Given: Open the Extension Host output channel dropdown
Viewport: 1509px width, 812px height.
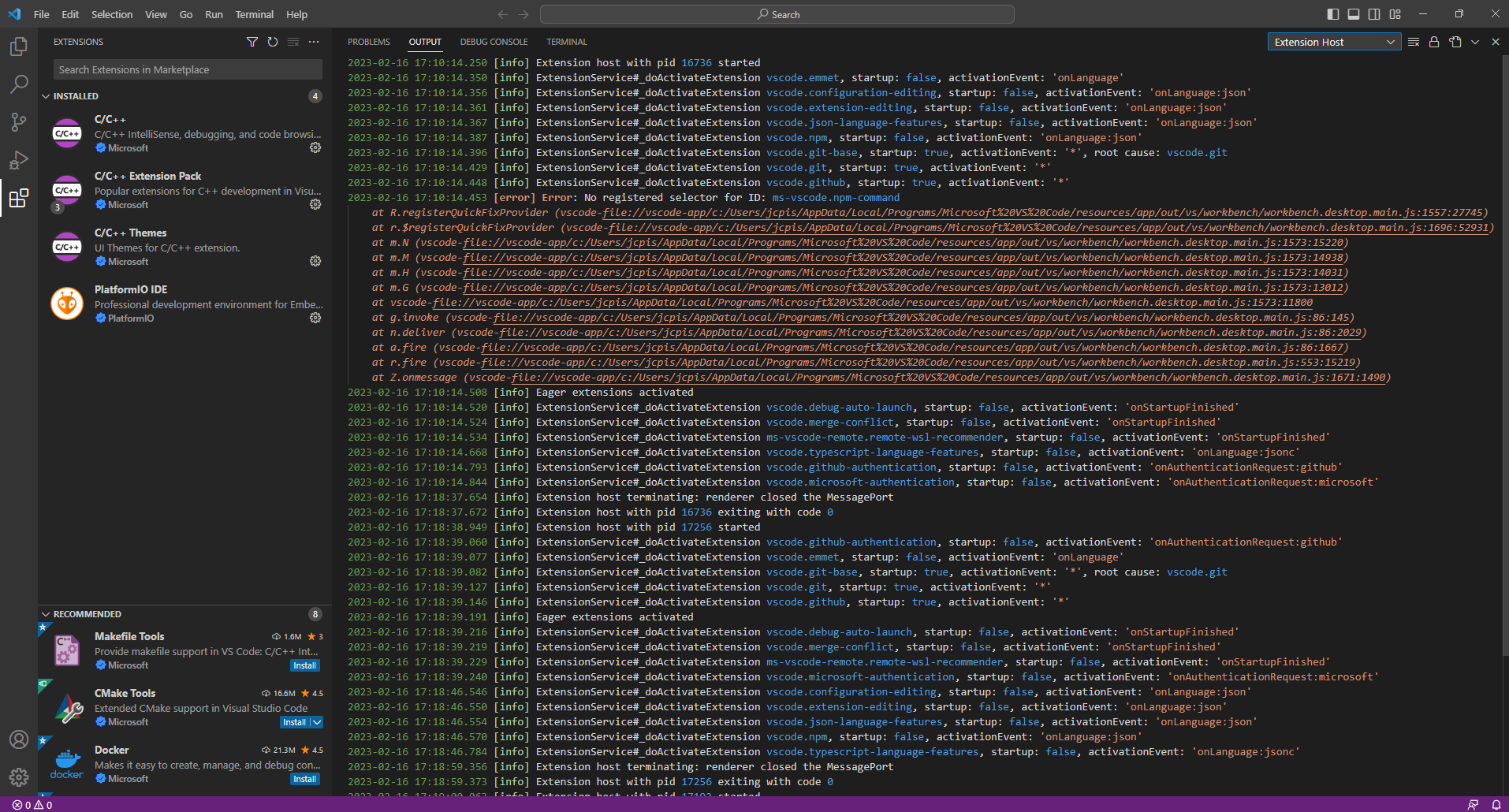Looking at the screenshot, I should pos(1334,42).
